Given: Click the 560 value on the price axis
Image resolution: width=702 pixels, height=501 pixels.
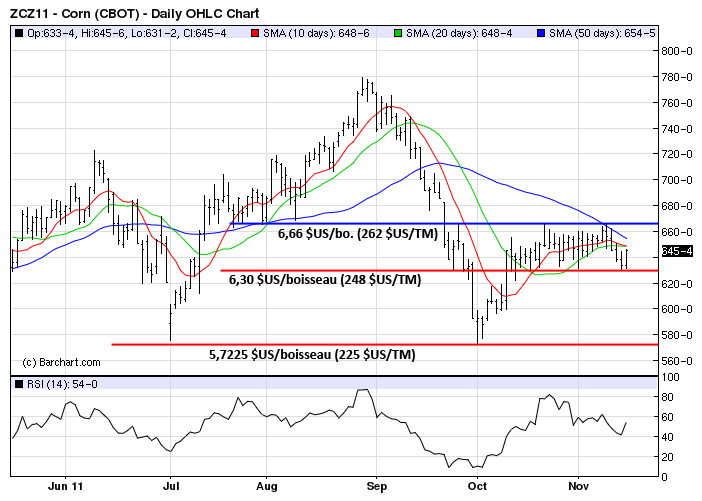Looking at the screenshot, I should click(681, 361).
